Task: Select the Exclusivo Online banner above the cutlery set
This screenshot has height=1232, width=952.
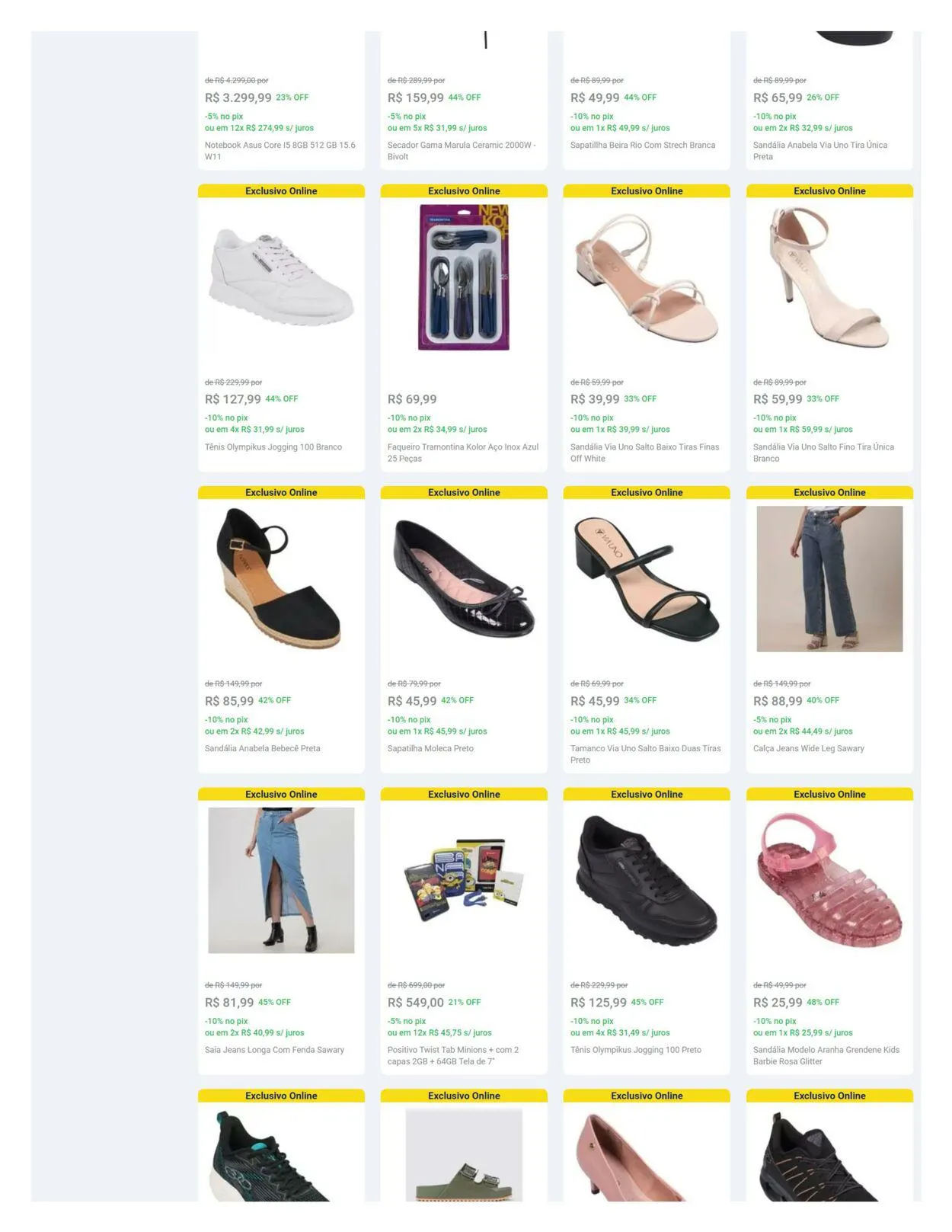Action: pos(464,191)
